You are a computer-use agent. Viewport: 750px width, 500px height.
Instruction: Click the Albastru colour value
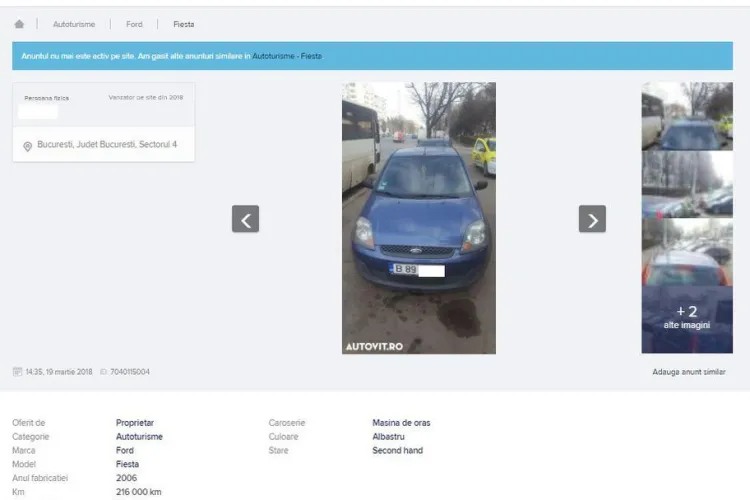pos(388,437)
